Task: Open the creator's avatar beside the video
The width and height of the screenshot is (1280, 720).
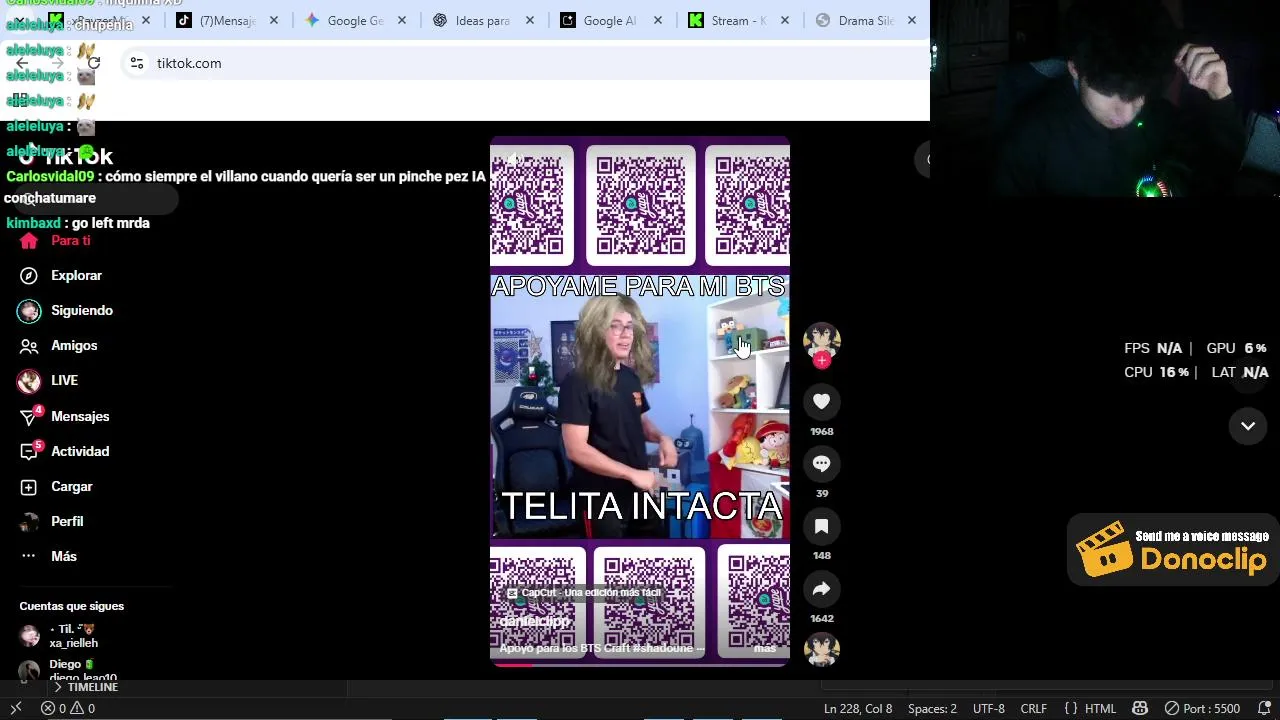Action: [822, 339]
